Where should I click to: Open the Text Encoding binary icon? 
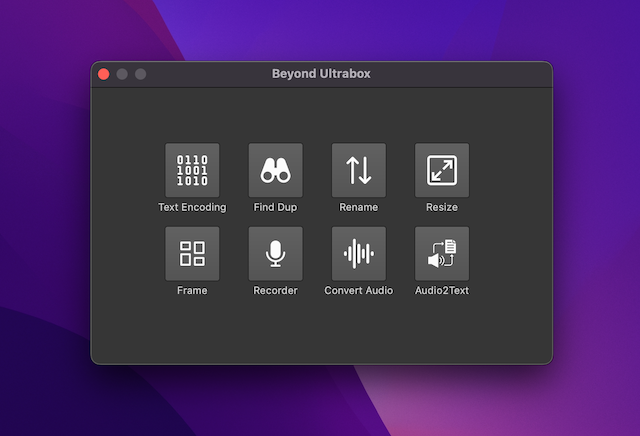192,170
